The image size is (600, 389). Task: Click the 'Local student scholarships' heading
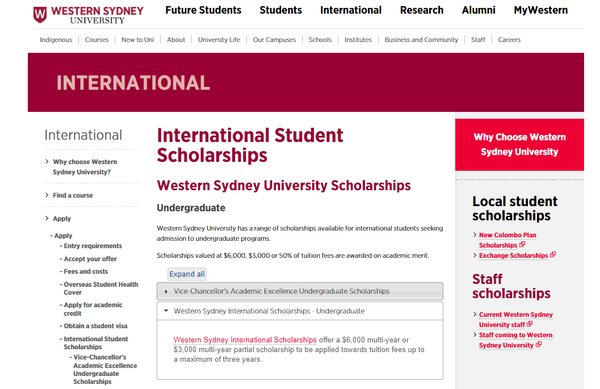pos(515,208)
